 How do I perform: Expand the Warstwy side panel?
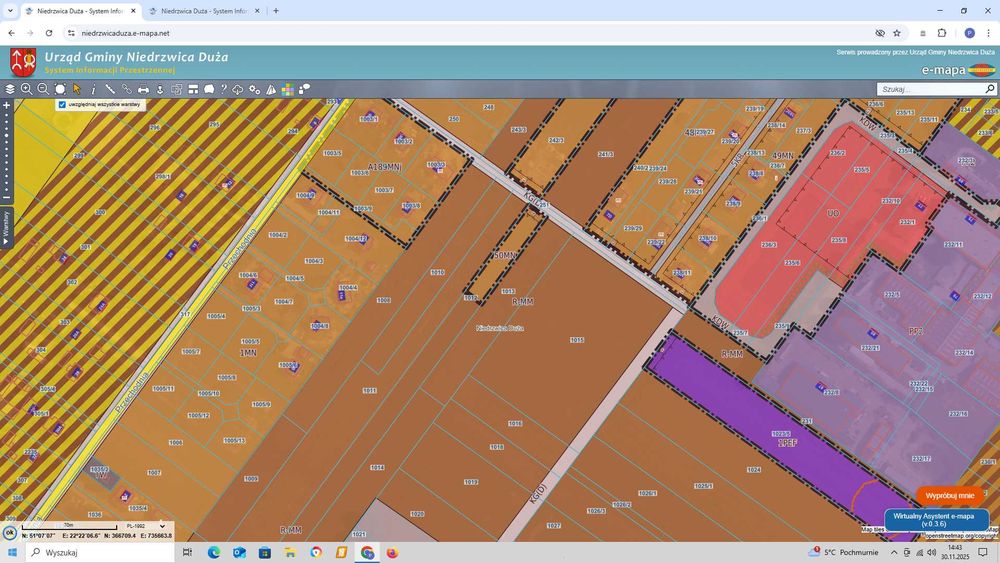[x=6, y=228]
